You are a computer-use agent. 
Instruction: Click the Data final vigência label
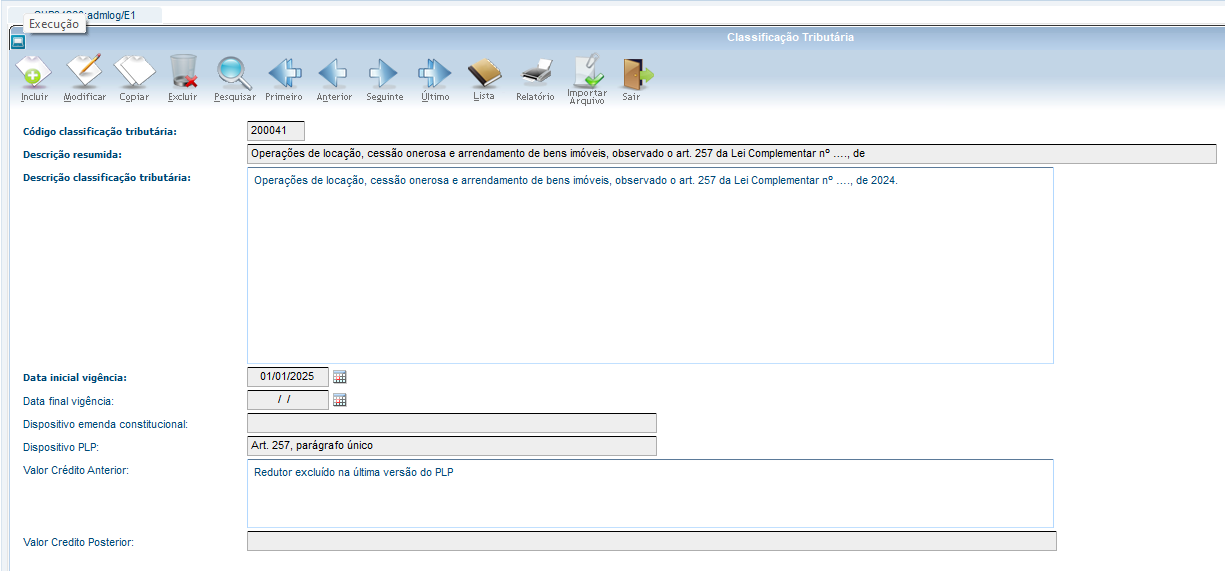pos(68,401)
